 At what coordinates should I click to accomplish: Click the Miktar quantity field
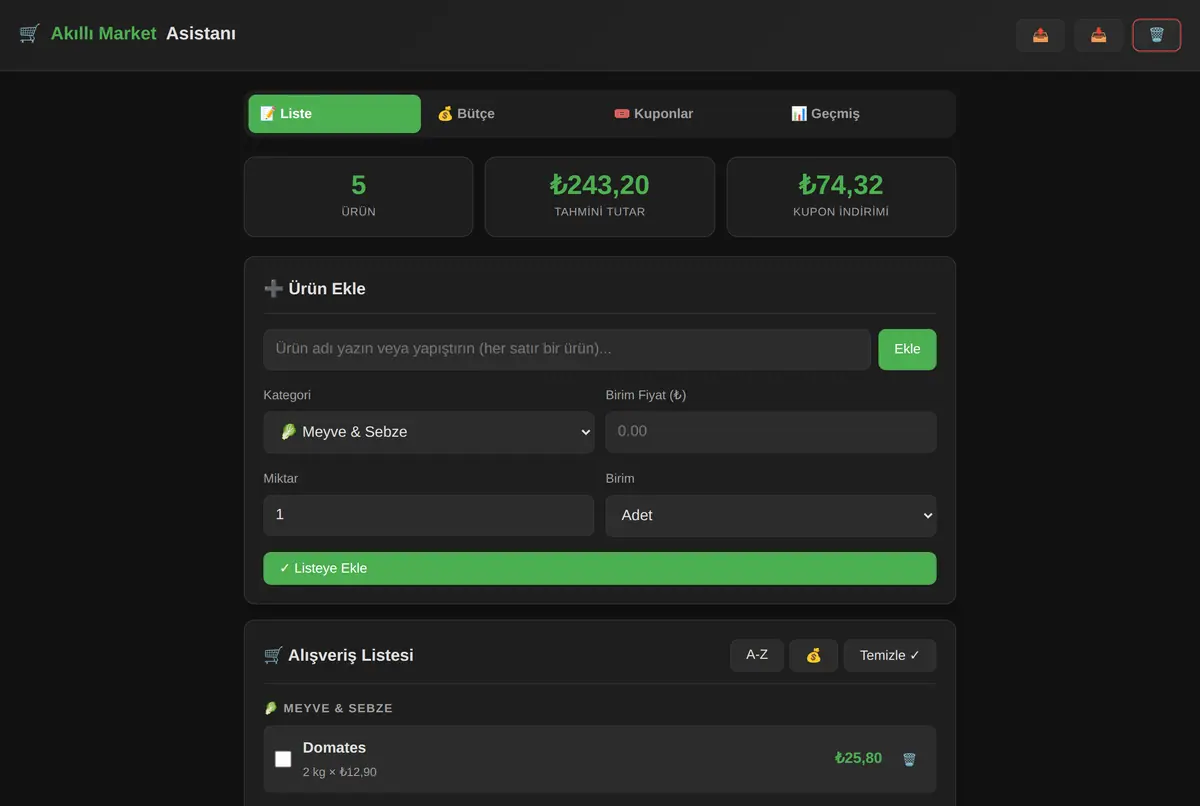point(429,515)
